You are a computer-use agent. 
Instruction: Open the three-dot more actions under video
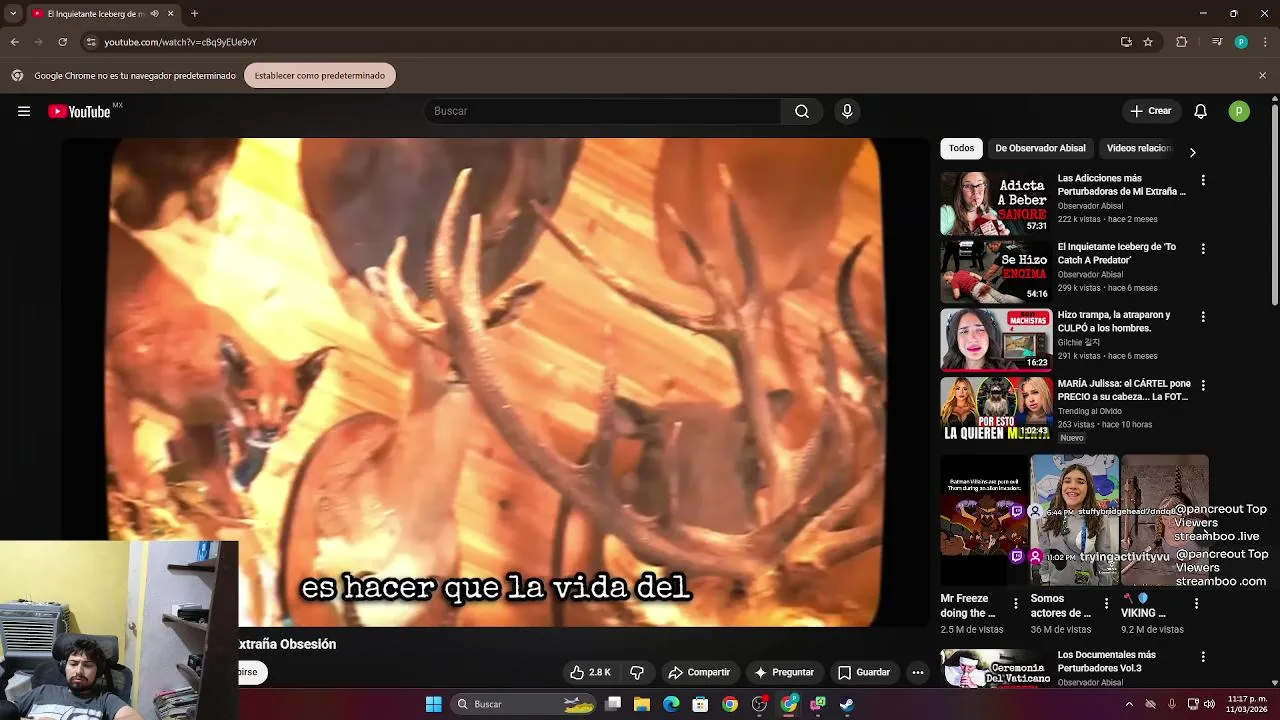[918, 672]
